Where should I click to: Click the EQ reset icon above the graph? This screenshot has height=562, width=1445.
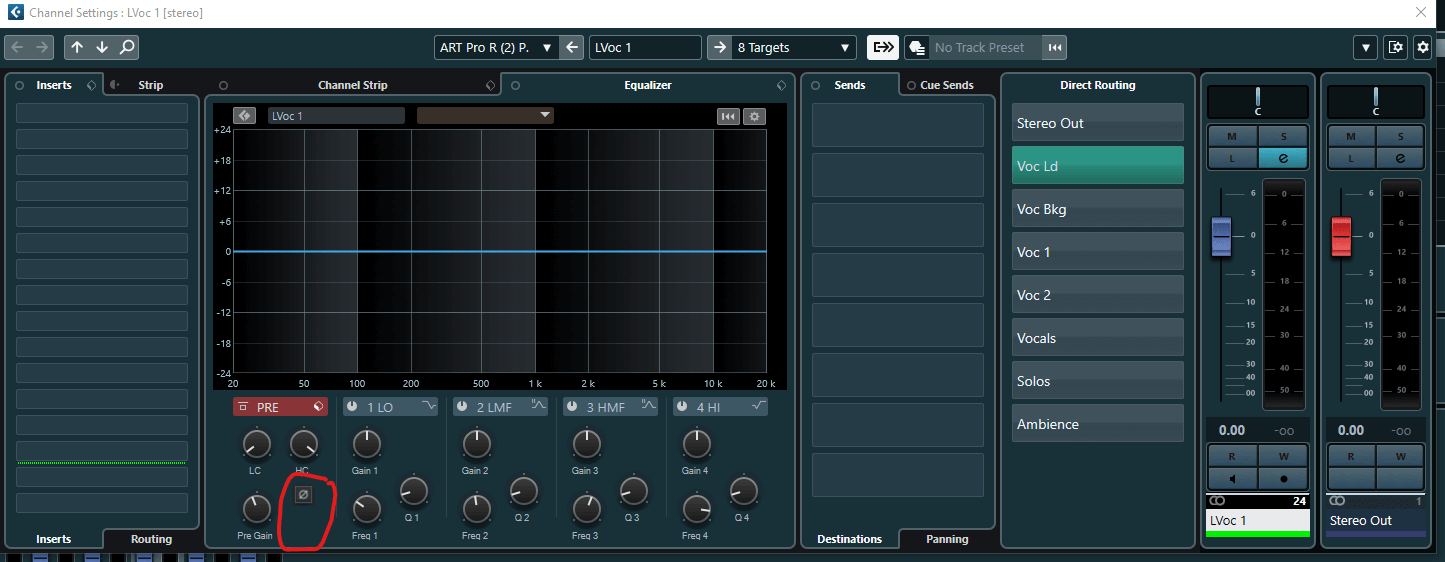(728, 116)
